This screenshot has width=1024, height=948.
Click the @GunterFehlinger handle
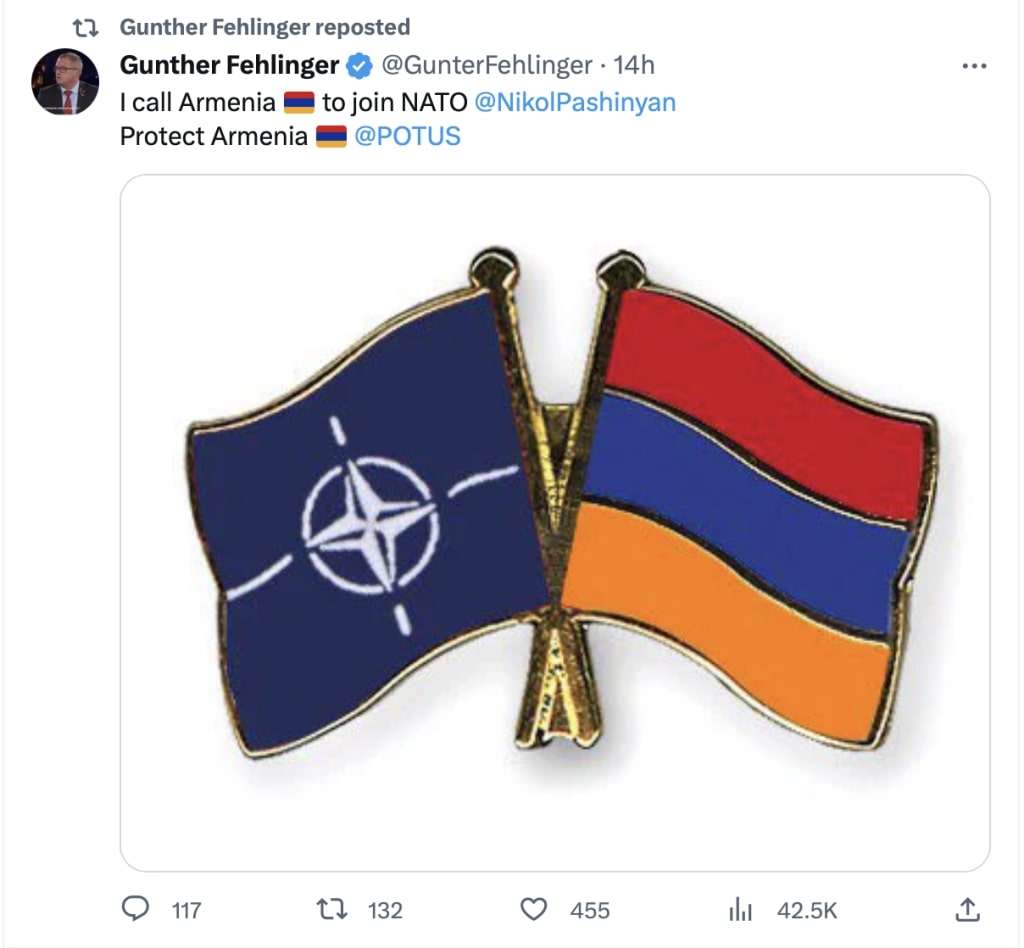tap(487, 65)
